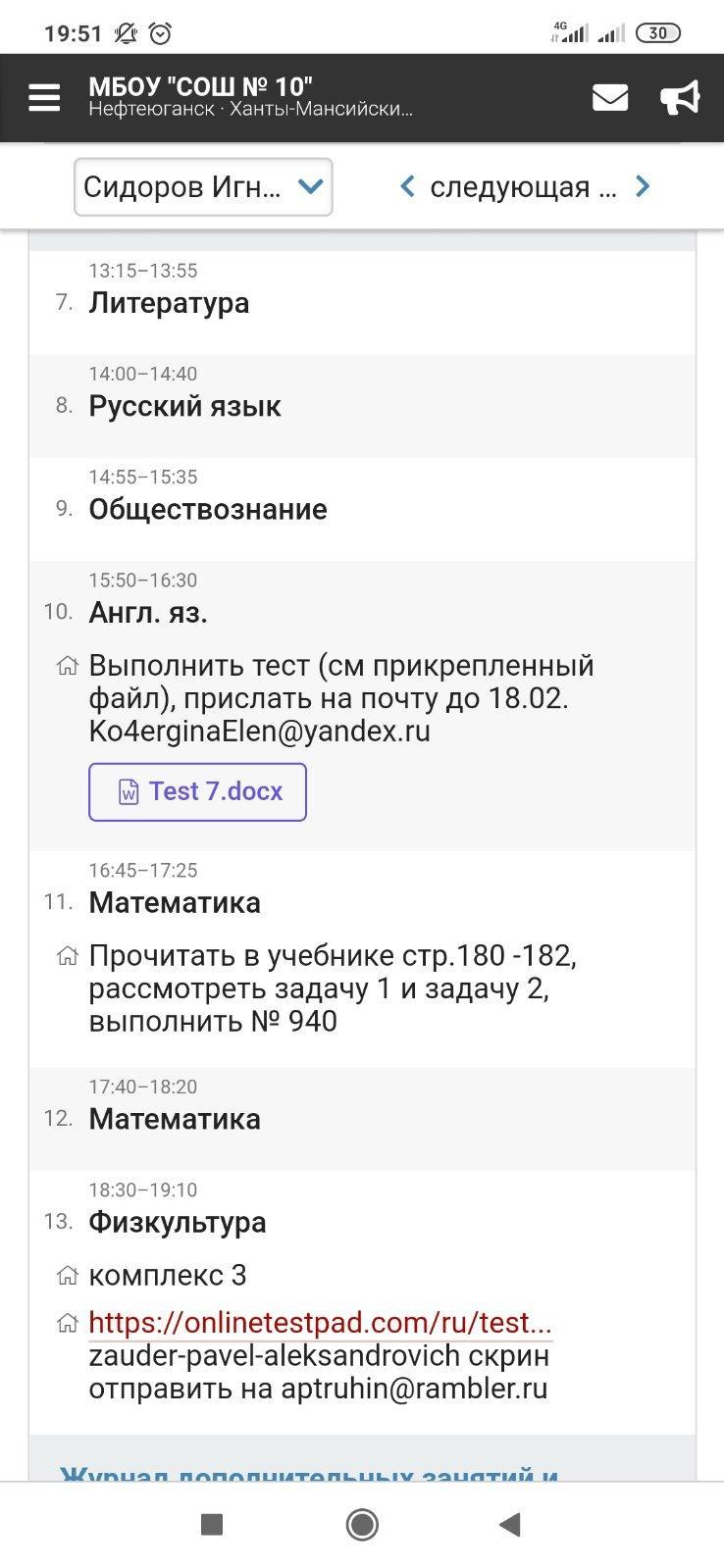
Task: Open the onlinetestpad.com test link
Action: tap(320, 1323)
